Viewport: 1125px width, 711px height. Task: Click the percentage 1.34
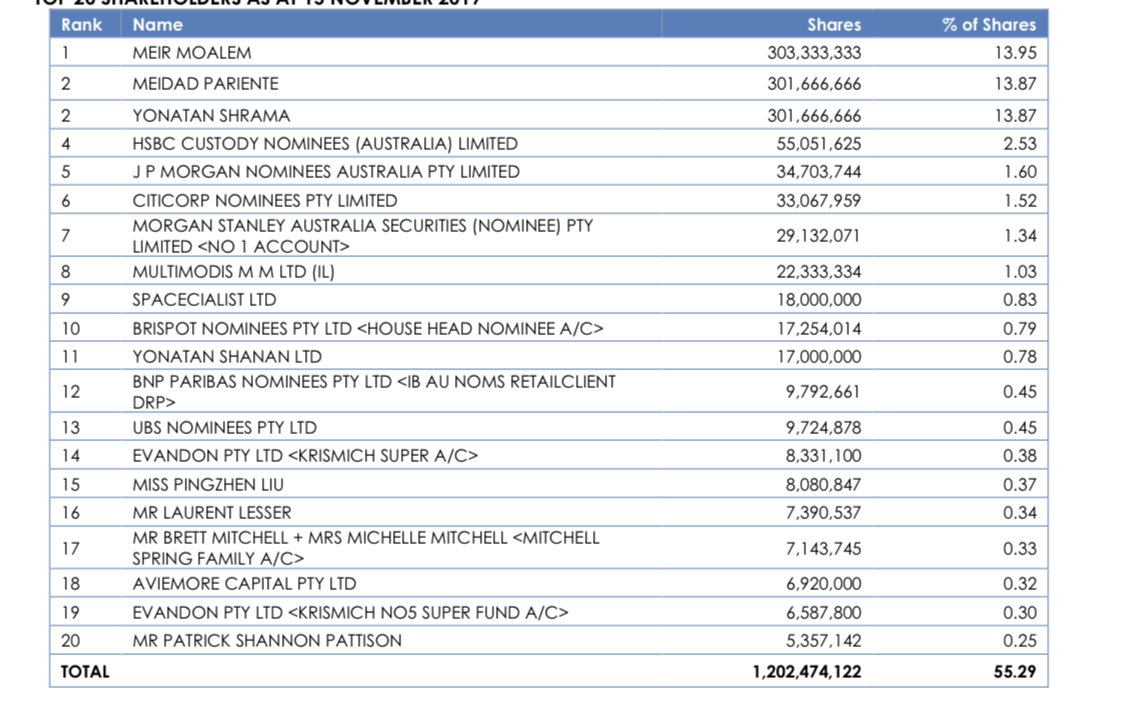click(1020, 236)
